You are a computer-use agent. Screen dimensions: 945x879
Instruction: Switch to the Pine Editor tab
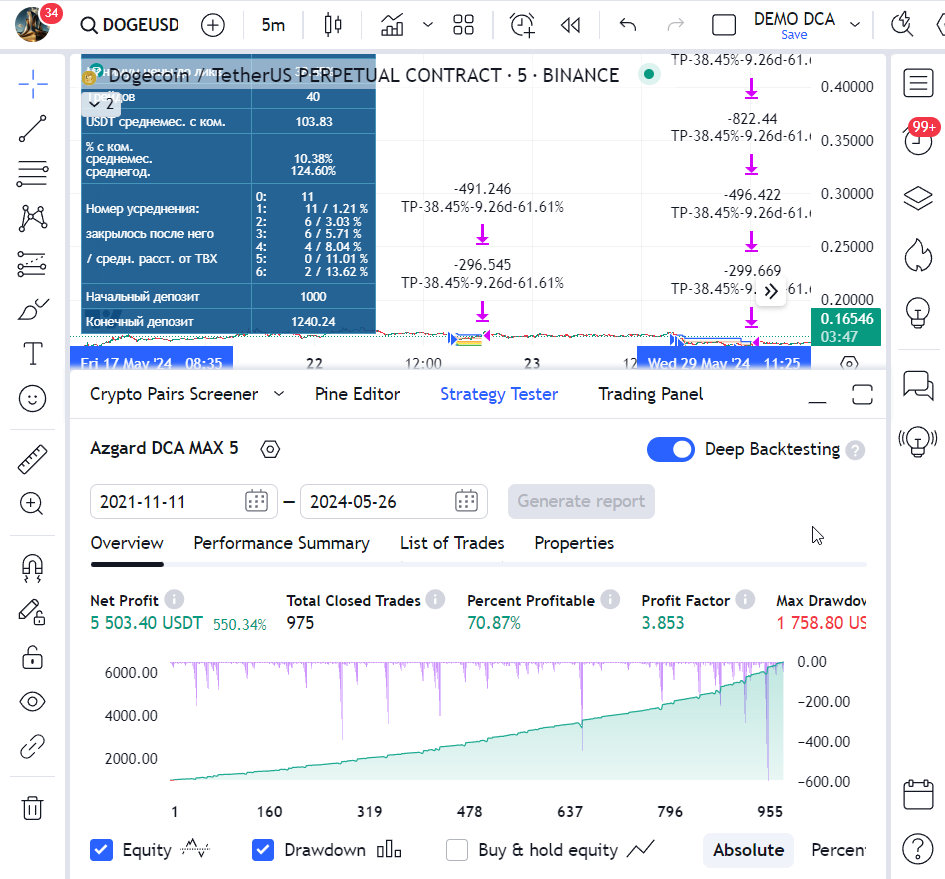357,394
